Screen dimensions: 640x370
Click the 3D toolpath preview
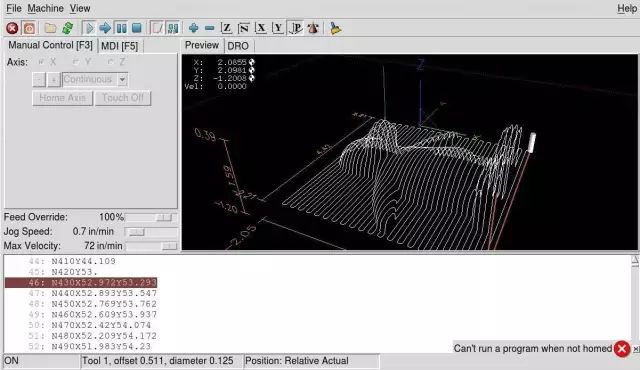tap(409, 152)
